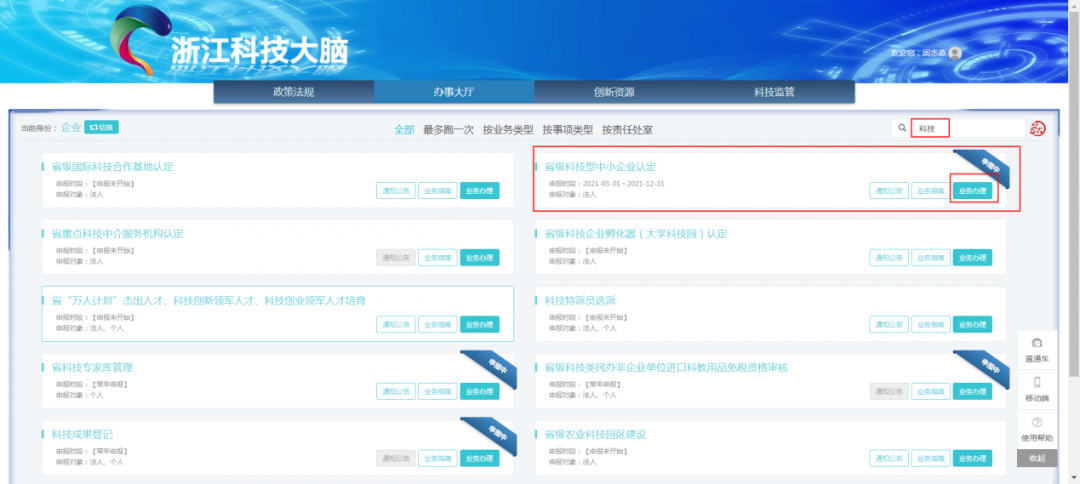
Task: Open 直通车 in the right sidebar
Action: coord(1037,350)
